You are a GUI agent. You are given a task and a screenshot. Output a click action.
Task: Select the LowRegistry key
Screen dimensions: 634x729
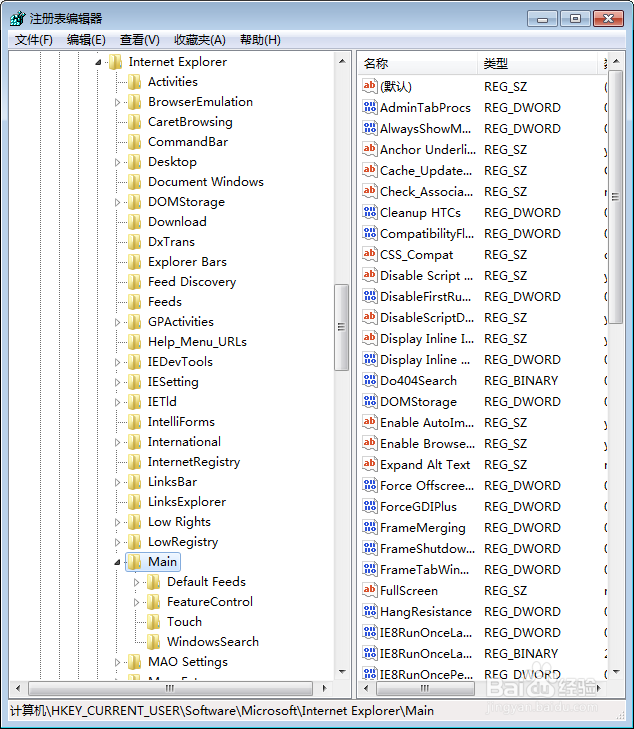tap(183, 542)
